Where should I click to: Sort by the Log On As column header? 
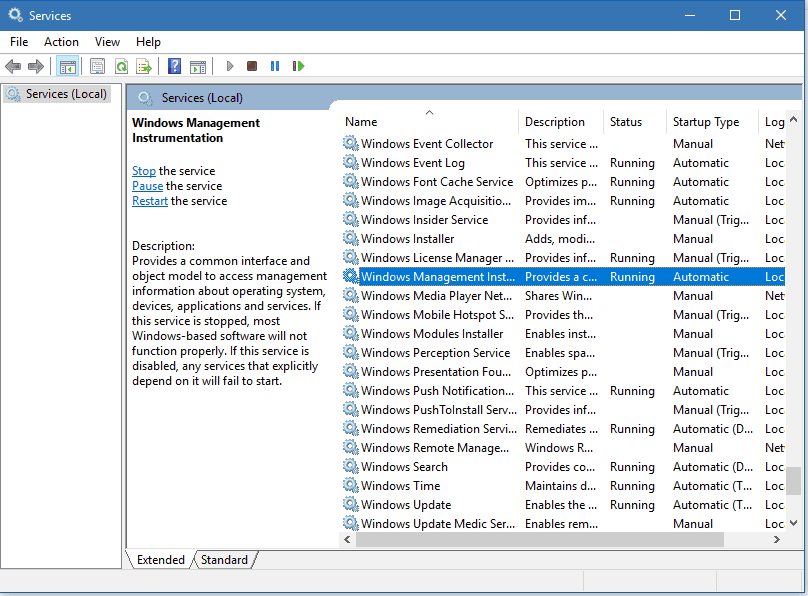click(x=773, y=122)
